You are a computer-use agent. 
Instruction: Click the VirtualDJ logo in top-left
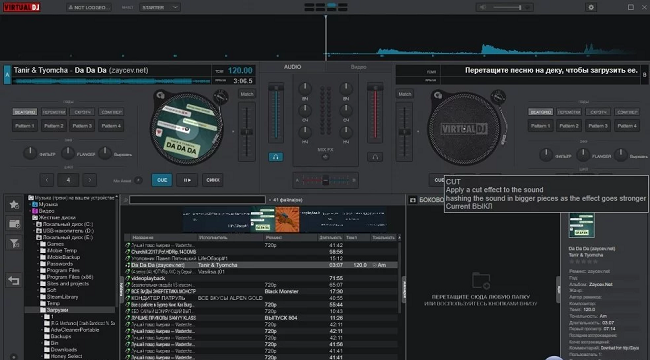(x=22, y=7)
